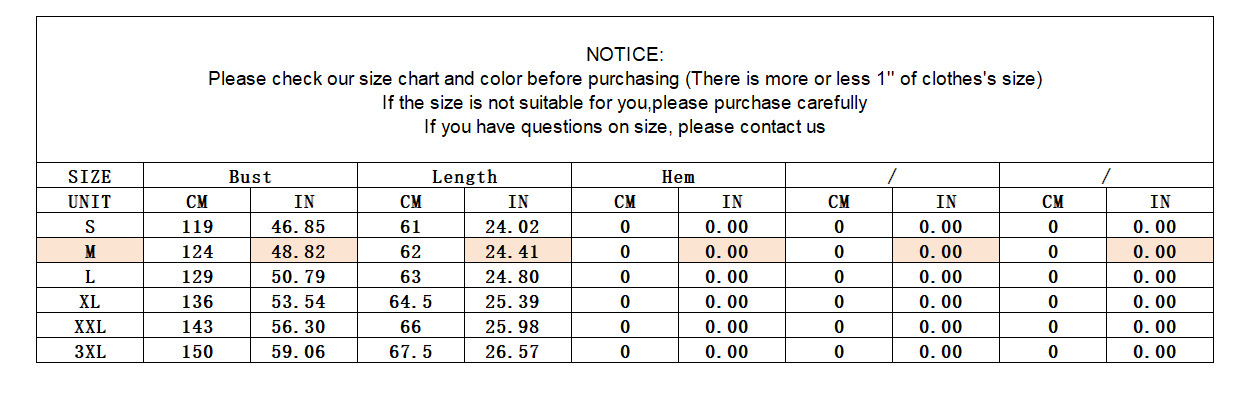Select the highlighted M size label
This screenshot has width=1248, height=402.
(x=90, y=252)
